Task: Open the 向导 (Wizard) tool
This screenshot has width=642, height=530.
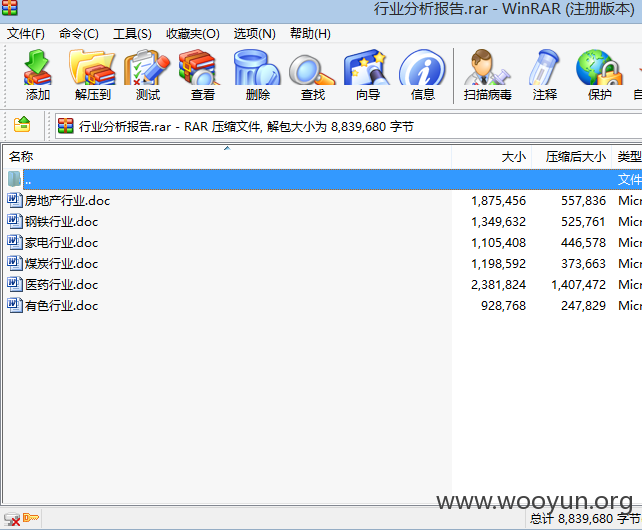Action: [367, 67]
